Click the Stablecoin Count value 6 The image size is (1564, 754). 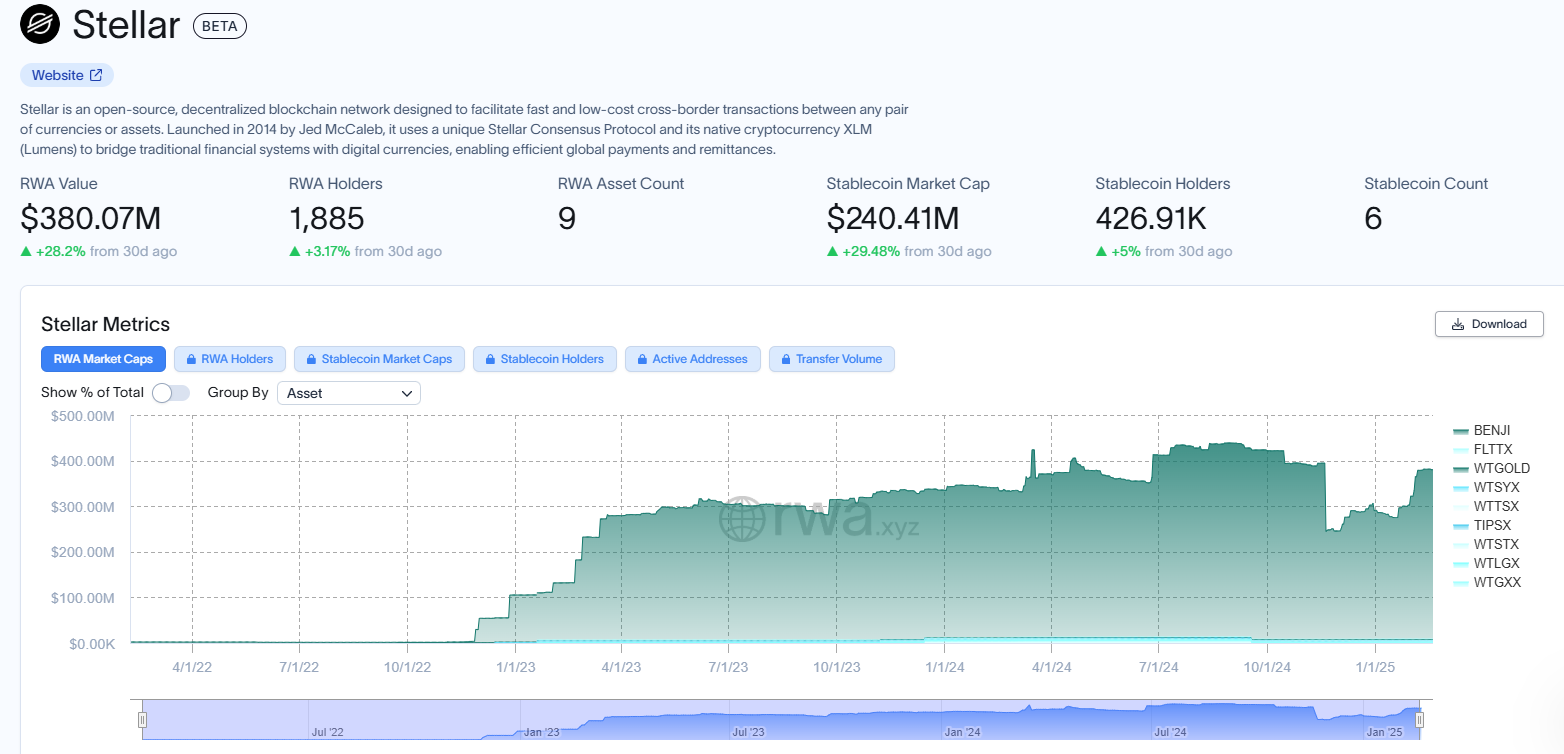click(1373, 218)
